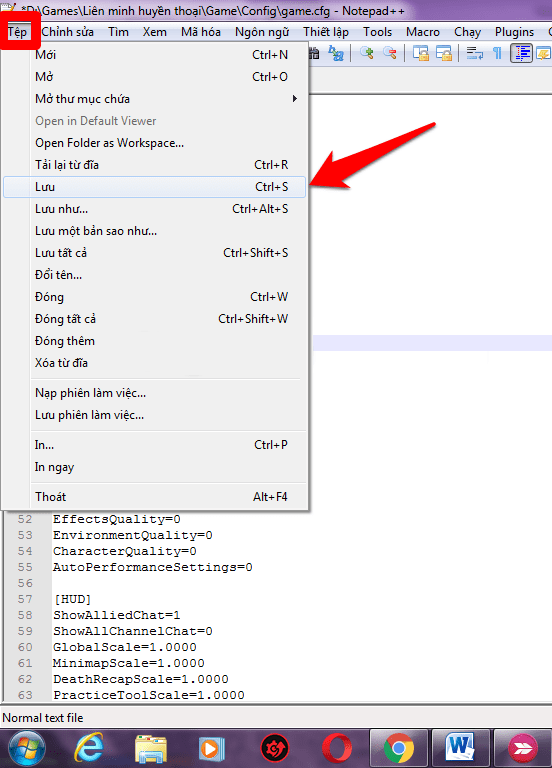This screenshot has height=768, width=552.
Task: Click Đóng tất cả menu item
Action: click(155, 319)
